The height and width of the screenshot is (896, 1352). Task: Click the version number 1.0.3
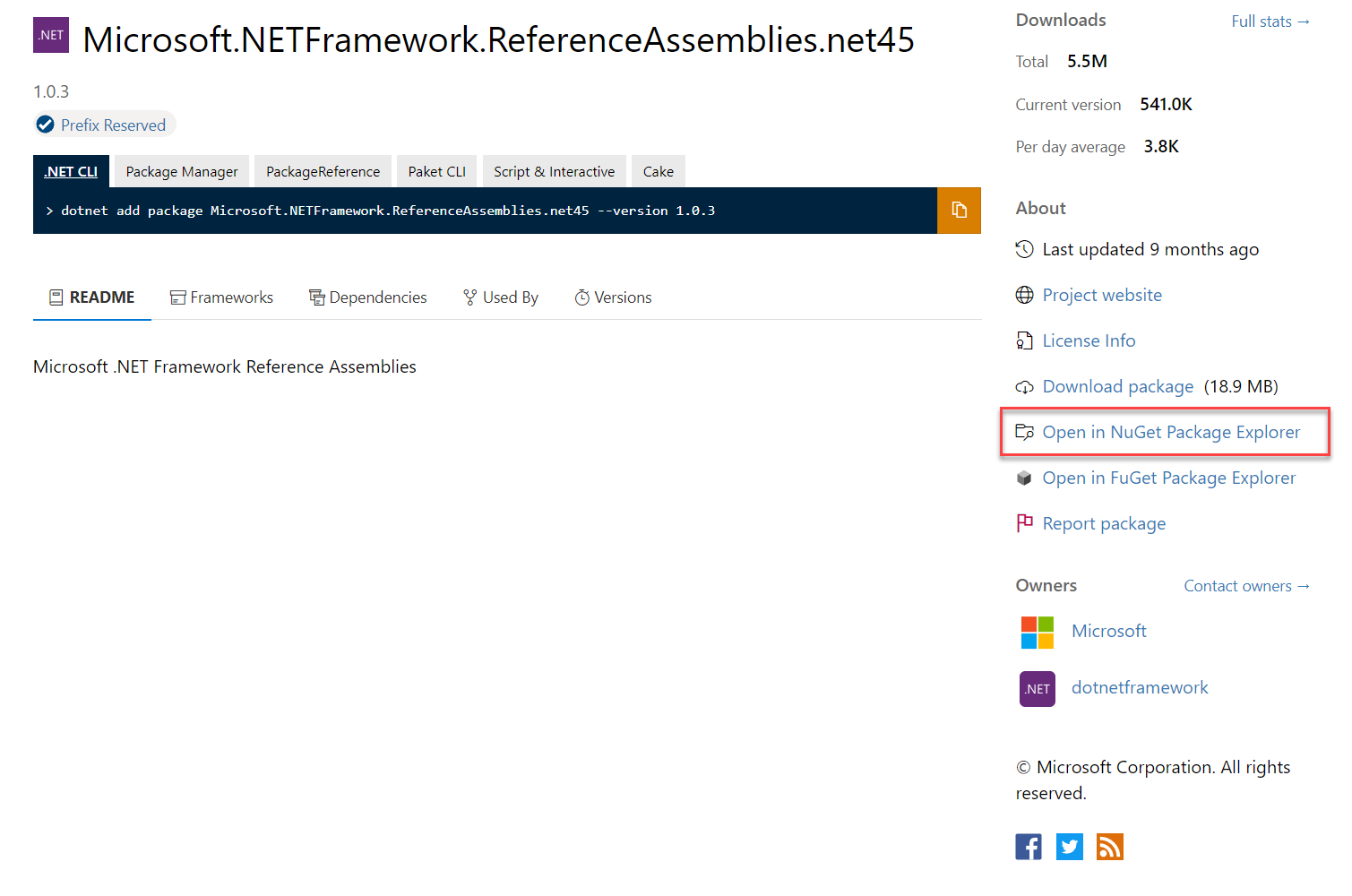(x=51, y=91)
